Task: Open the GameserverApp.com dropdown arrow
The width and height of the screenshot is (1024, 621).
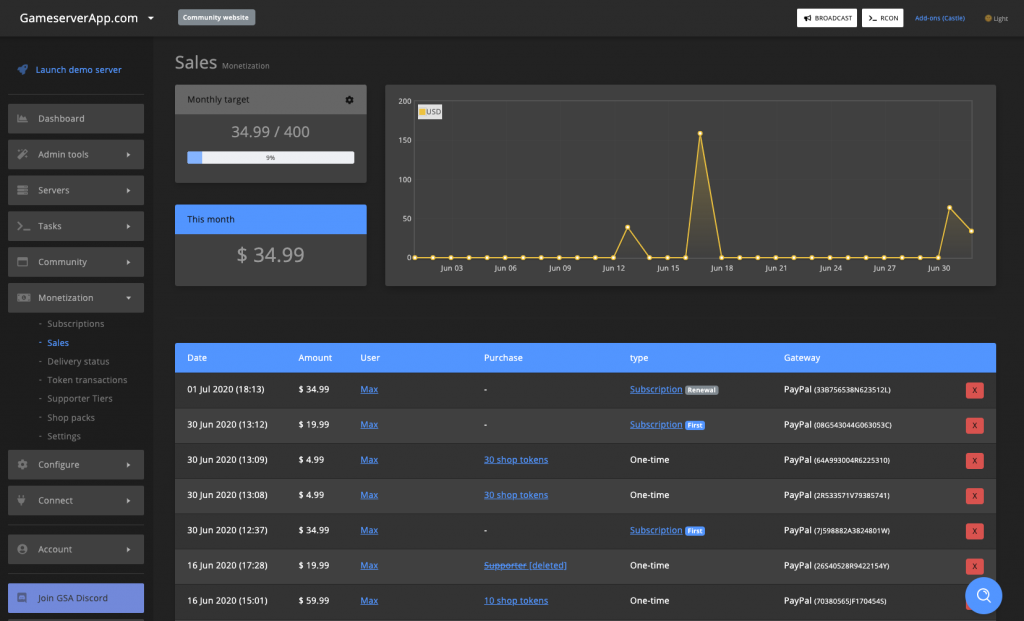Action: coord(151,18)
